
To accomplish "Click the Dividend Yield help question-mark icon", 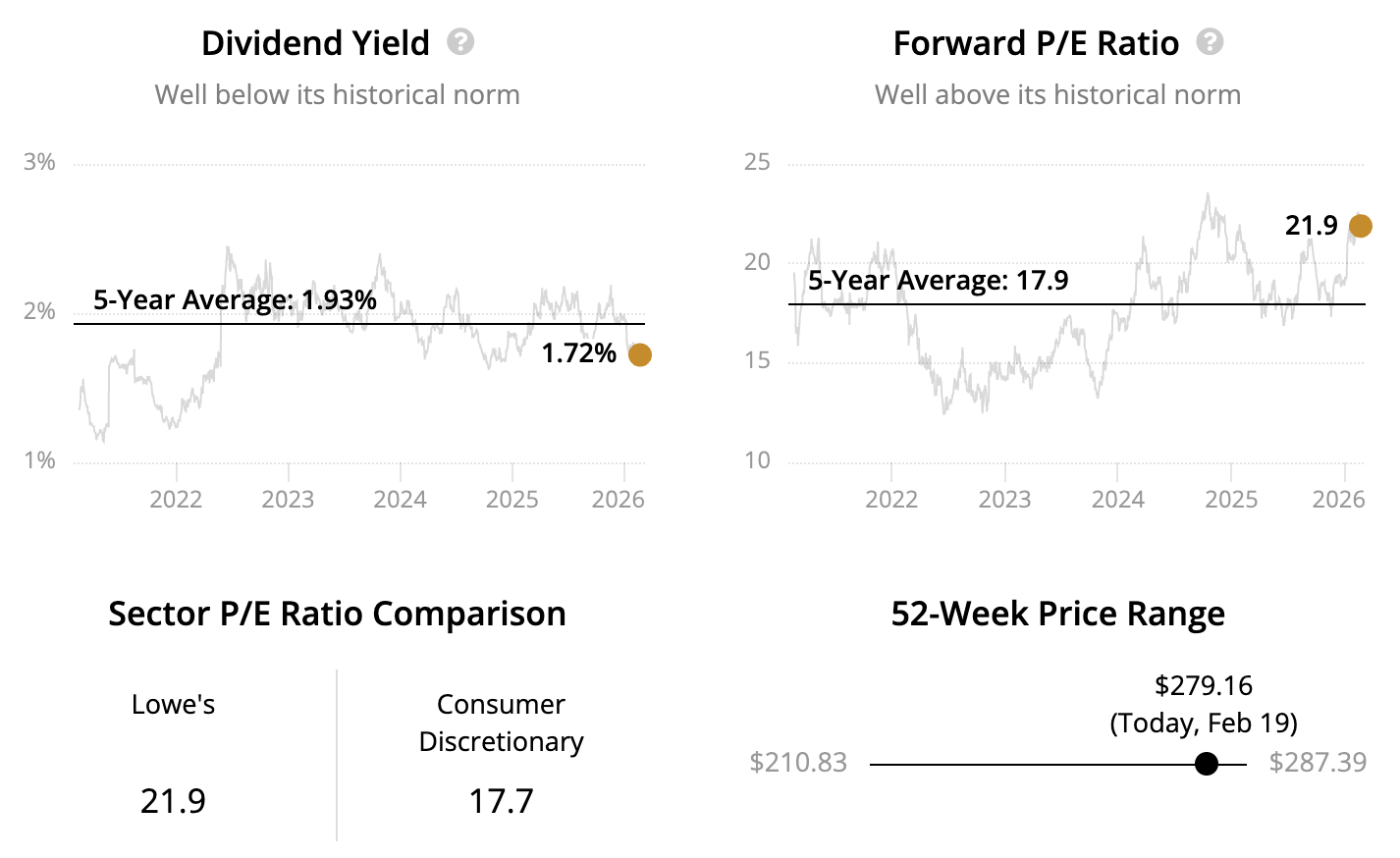I will (460, 42).
